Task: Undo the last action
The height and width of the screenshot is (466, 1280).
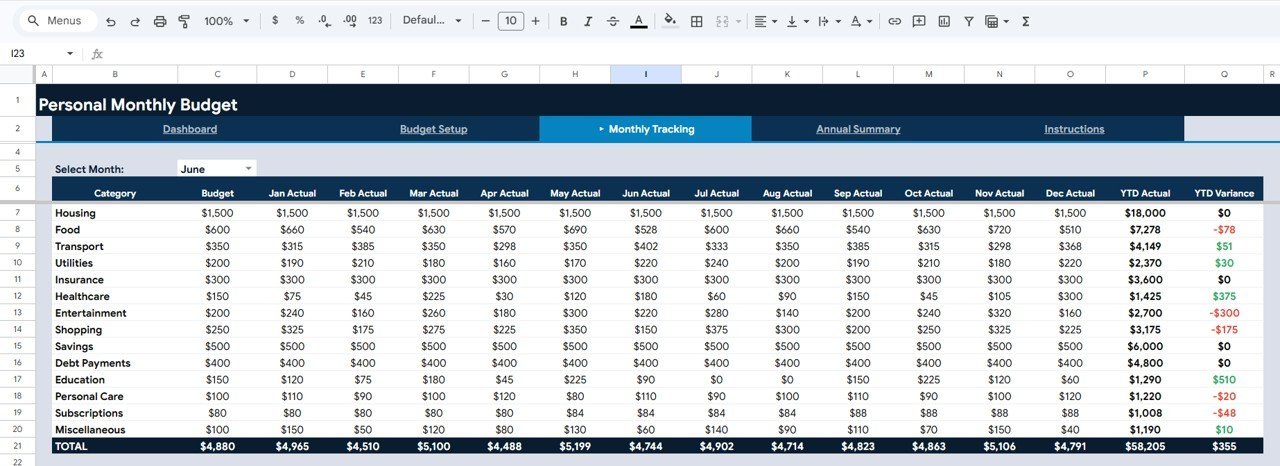Action: click(110, 21)
